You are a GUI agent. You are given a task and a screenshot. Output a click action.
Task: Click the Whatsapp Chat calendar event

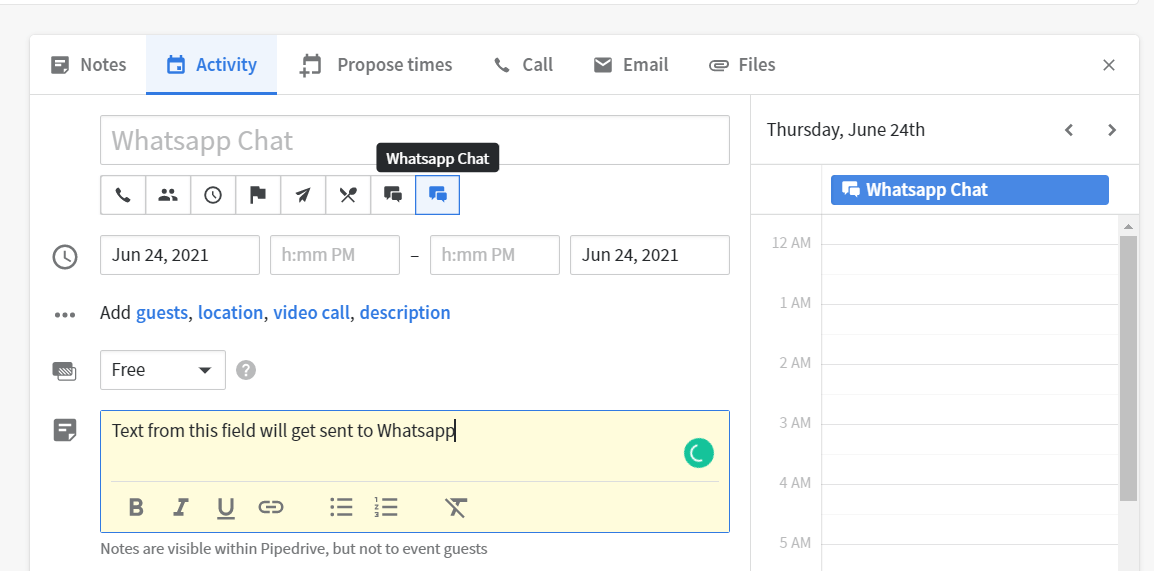[x=969, y=190]
